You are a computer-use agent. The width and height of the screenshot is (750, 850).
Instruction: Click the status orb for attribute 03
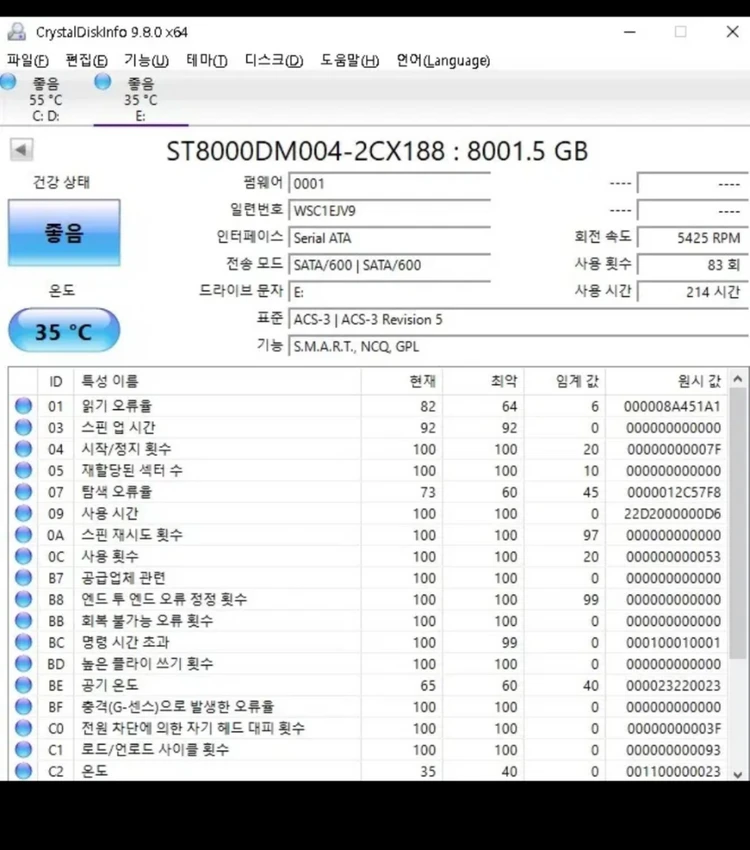tap(23, 427)
